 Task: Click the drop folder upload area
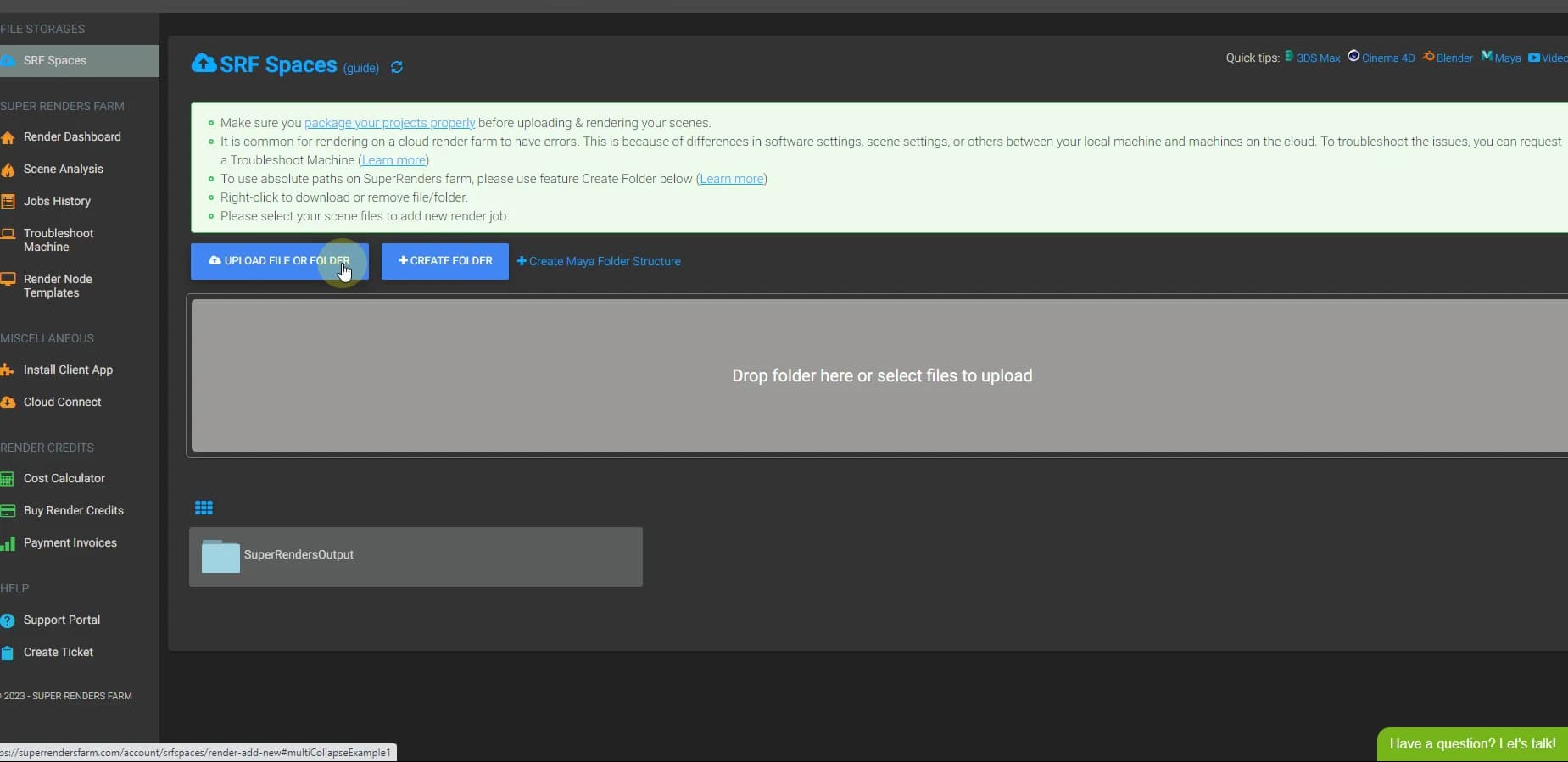(879, 375)
